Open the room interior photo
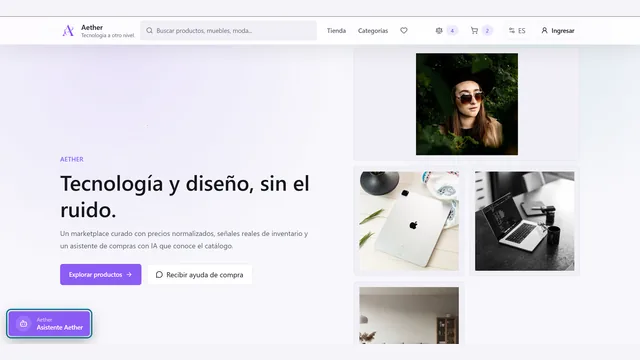The image size is (640, 360). pos(409,315)
